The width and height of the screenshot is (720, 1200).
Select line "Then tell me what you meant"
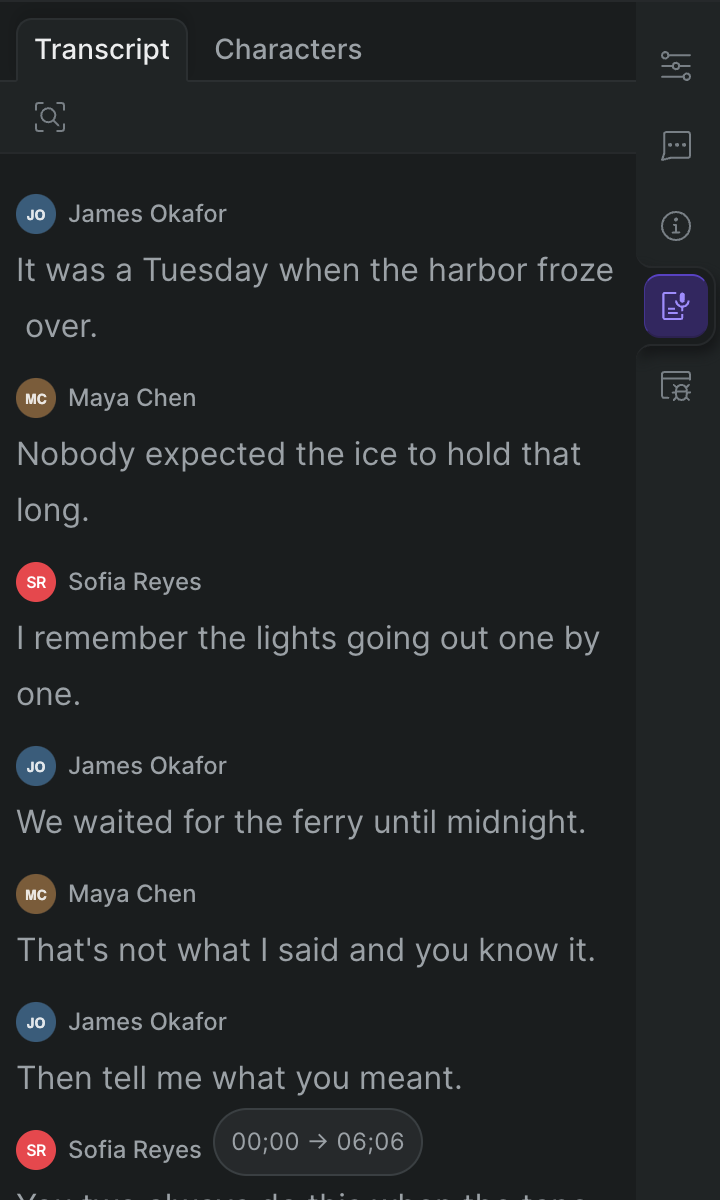point(240,1078)
